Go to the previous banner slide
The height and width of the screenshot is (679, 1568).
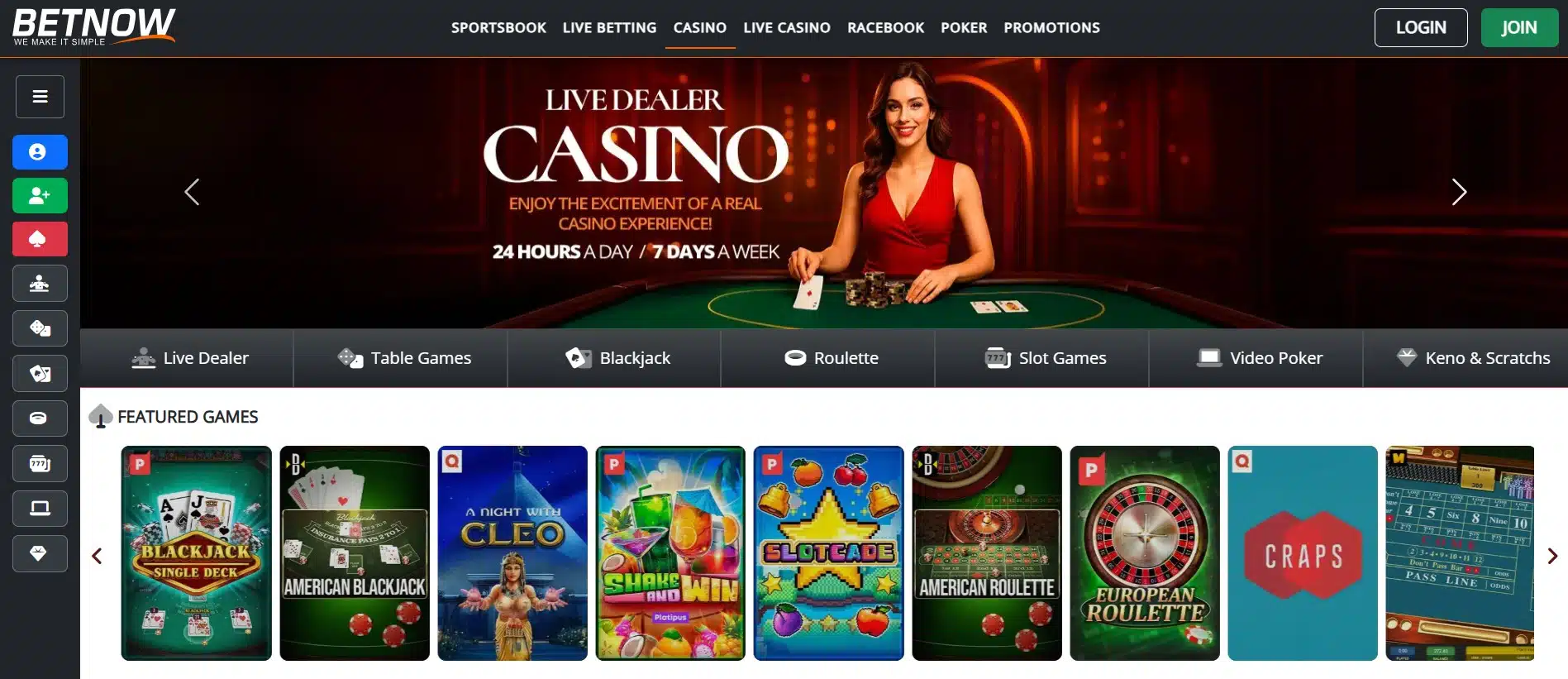(192, 192)
